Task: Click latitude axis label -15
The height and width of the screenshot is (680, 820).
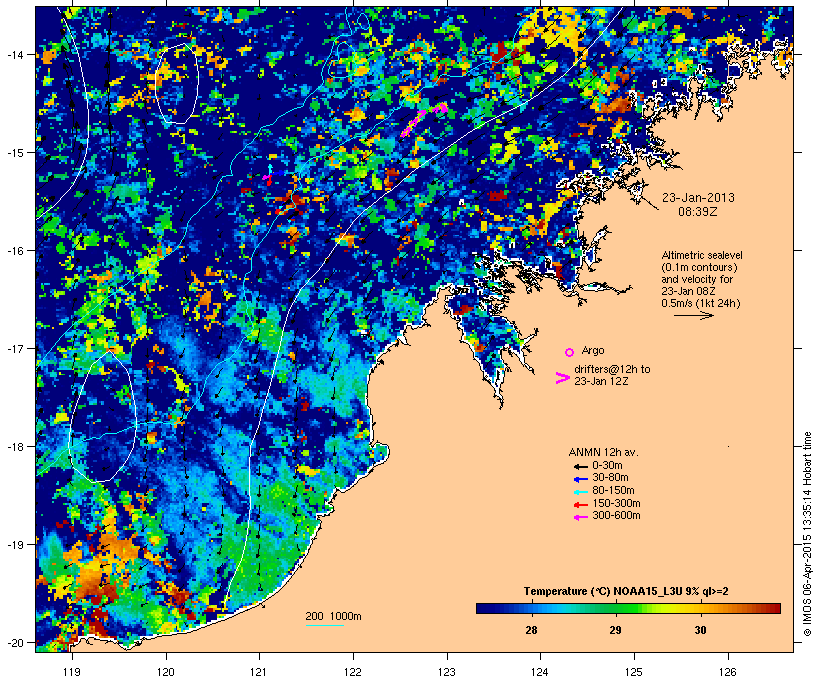Action: [x=15, y=153]
